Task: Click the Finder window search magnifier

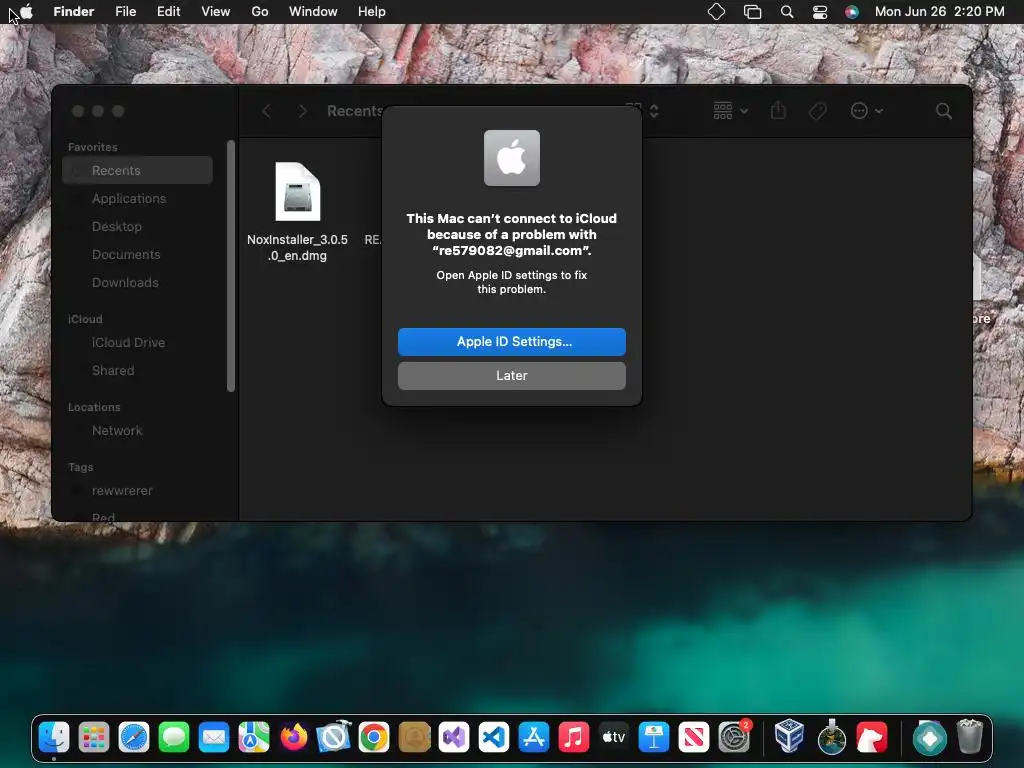Action: [944, 111]
